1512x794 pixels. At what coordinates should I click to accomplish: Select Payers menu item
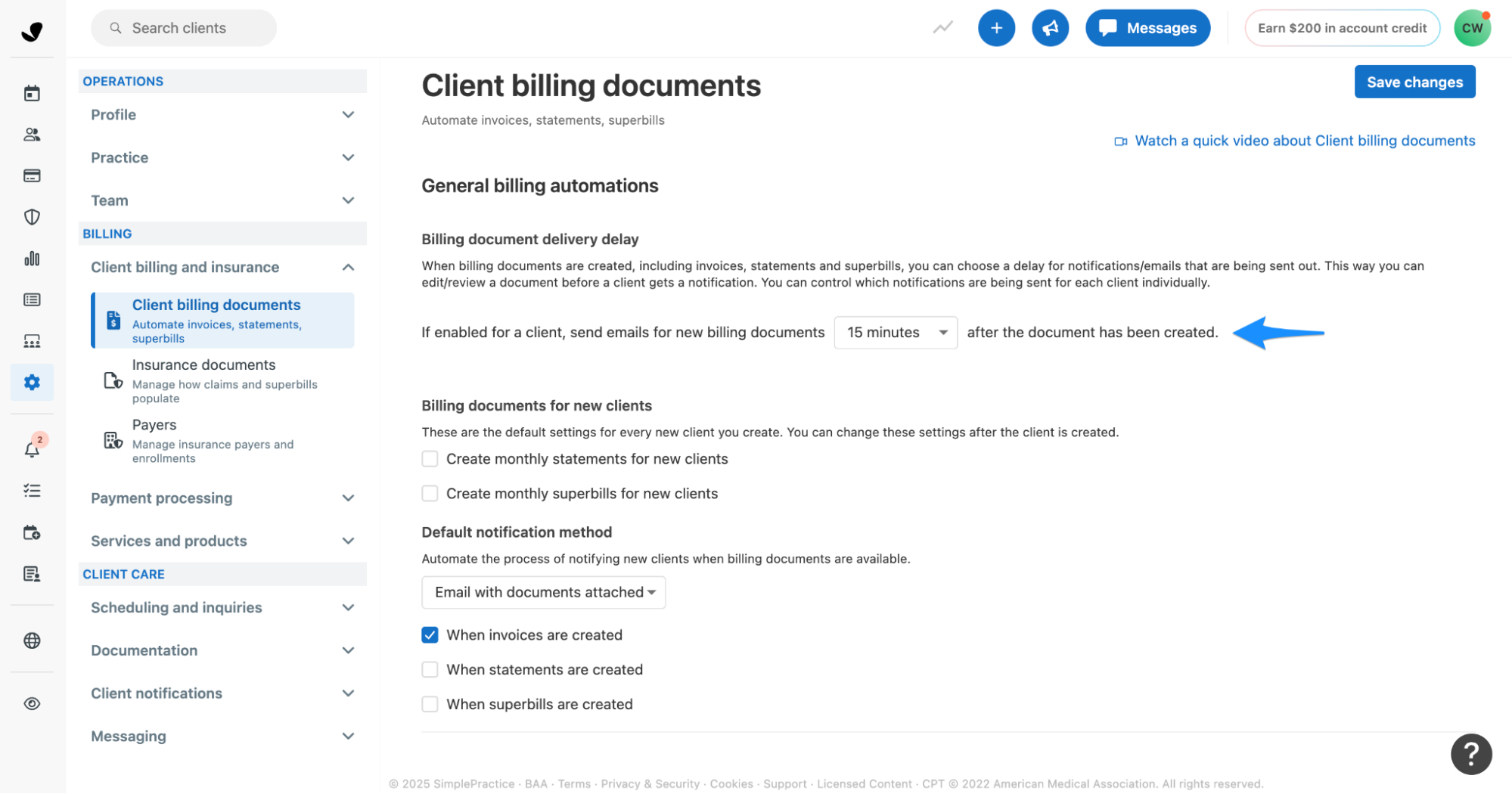pos(222,441)
